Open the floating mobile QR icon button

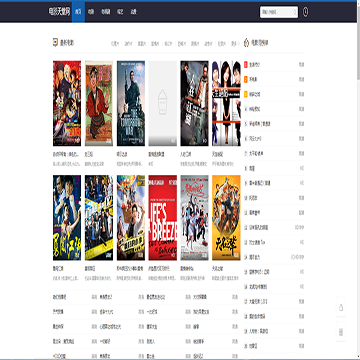click(x=341, y=332)
